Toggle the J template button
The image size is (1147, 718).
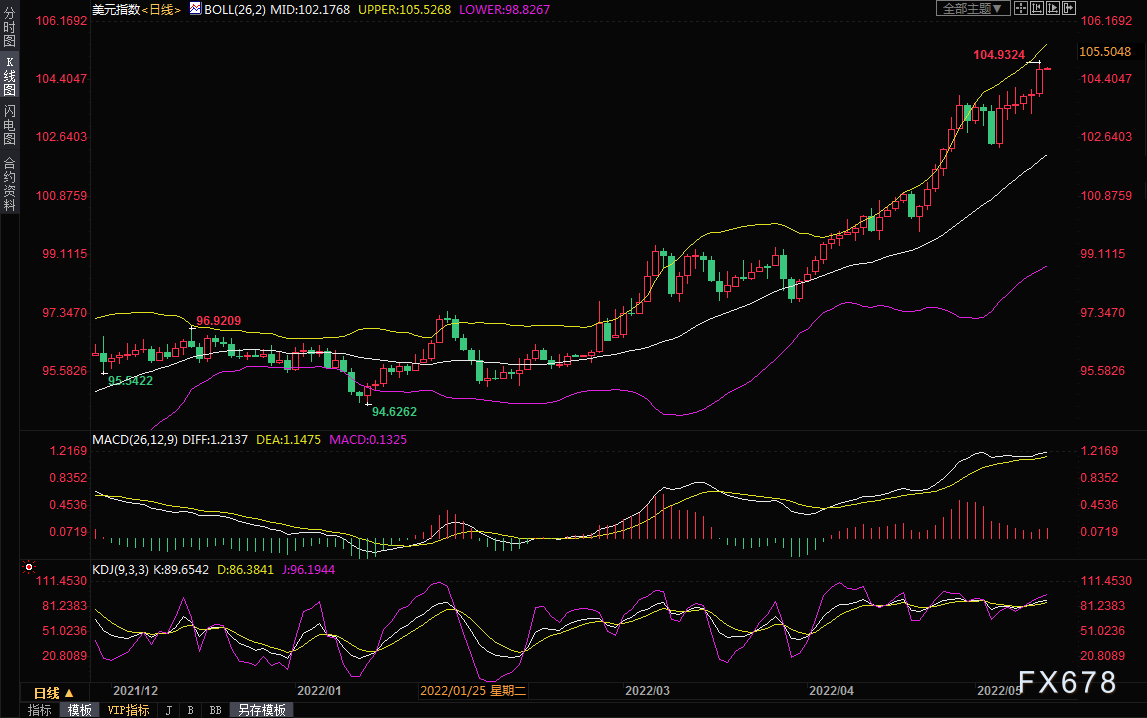[168, 710]
